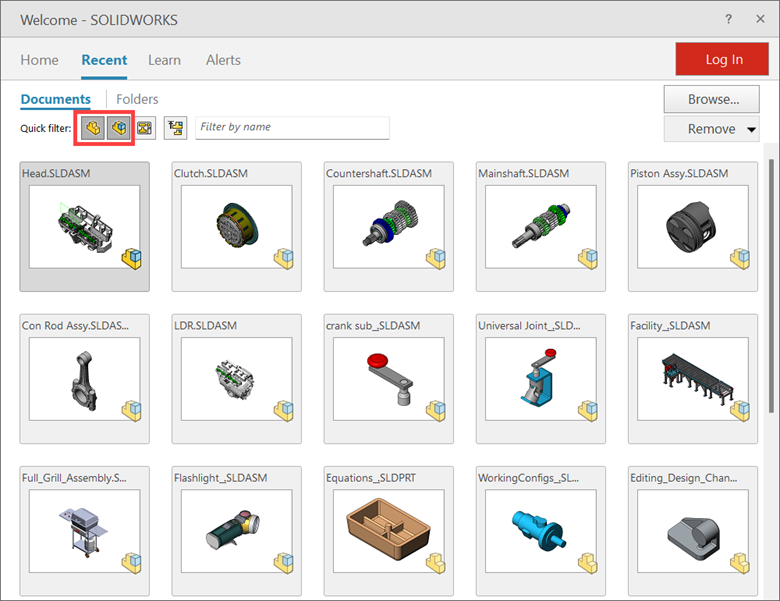
Task: Click the Flashlight_.SLDASM file name
Action: pyautogui.click(x=221, y=478)
